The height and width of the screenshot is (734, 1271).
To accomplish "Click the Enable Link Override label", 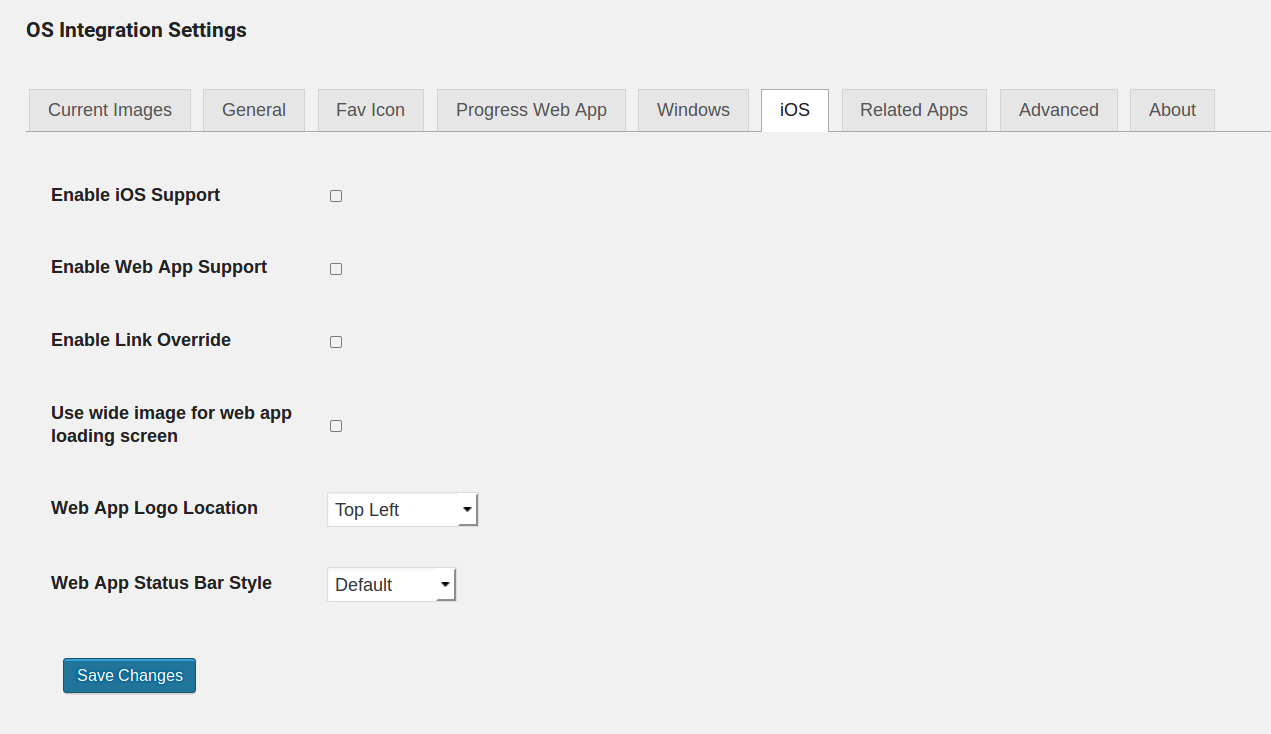I will coord(141,340).
